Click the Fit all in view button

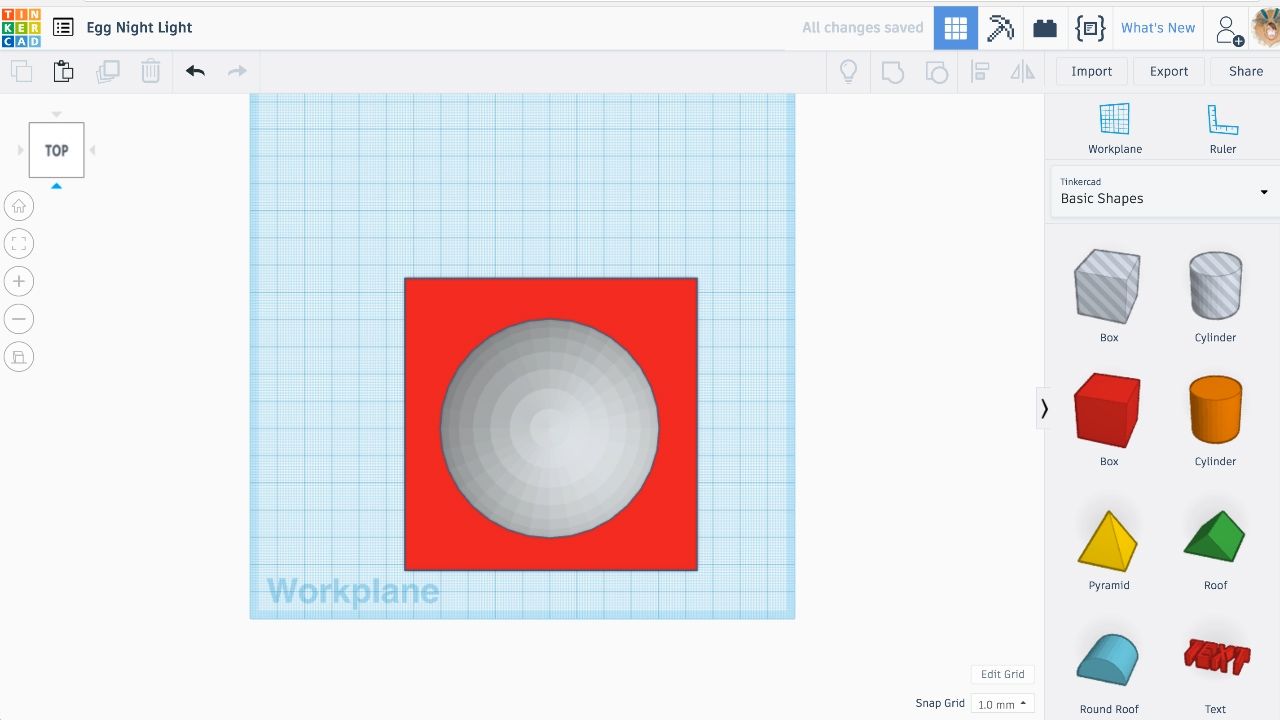19,244
